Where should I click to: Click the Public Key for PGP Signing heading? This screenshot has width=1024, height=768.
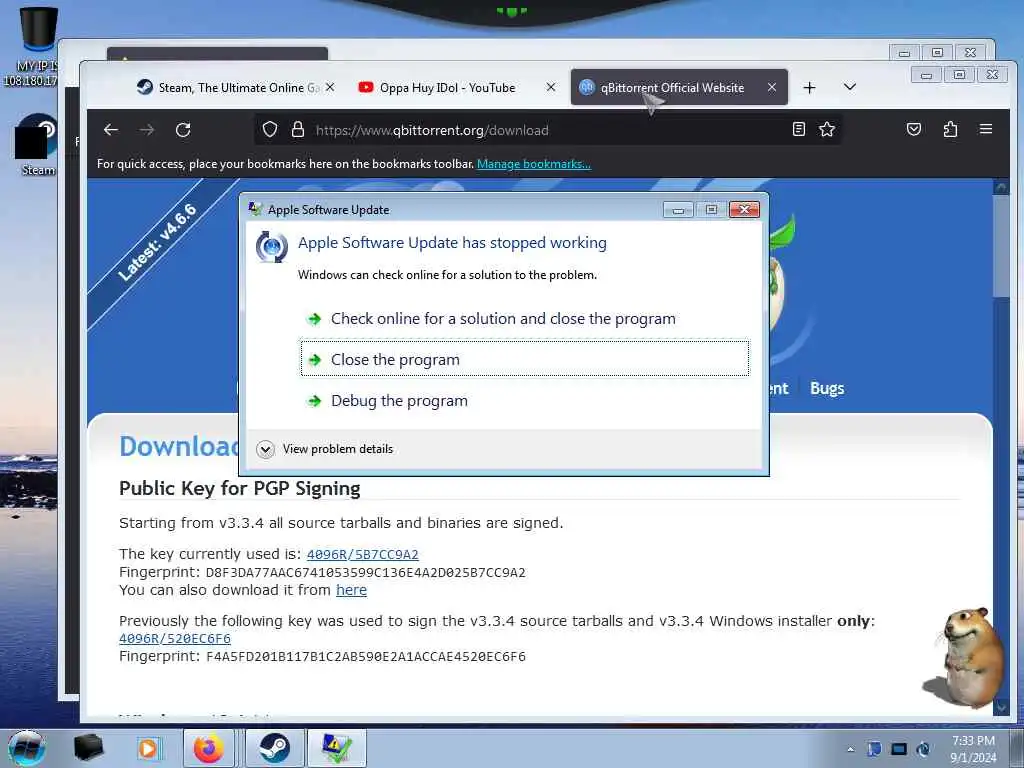(x=240, y=488)
